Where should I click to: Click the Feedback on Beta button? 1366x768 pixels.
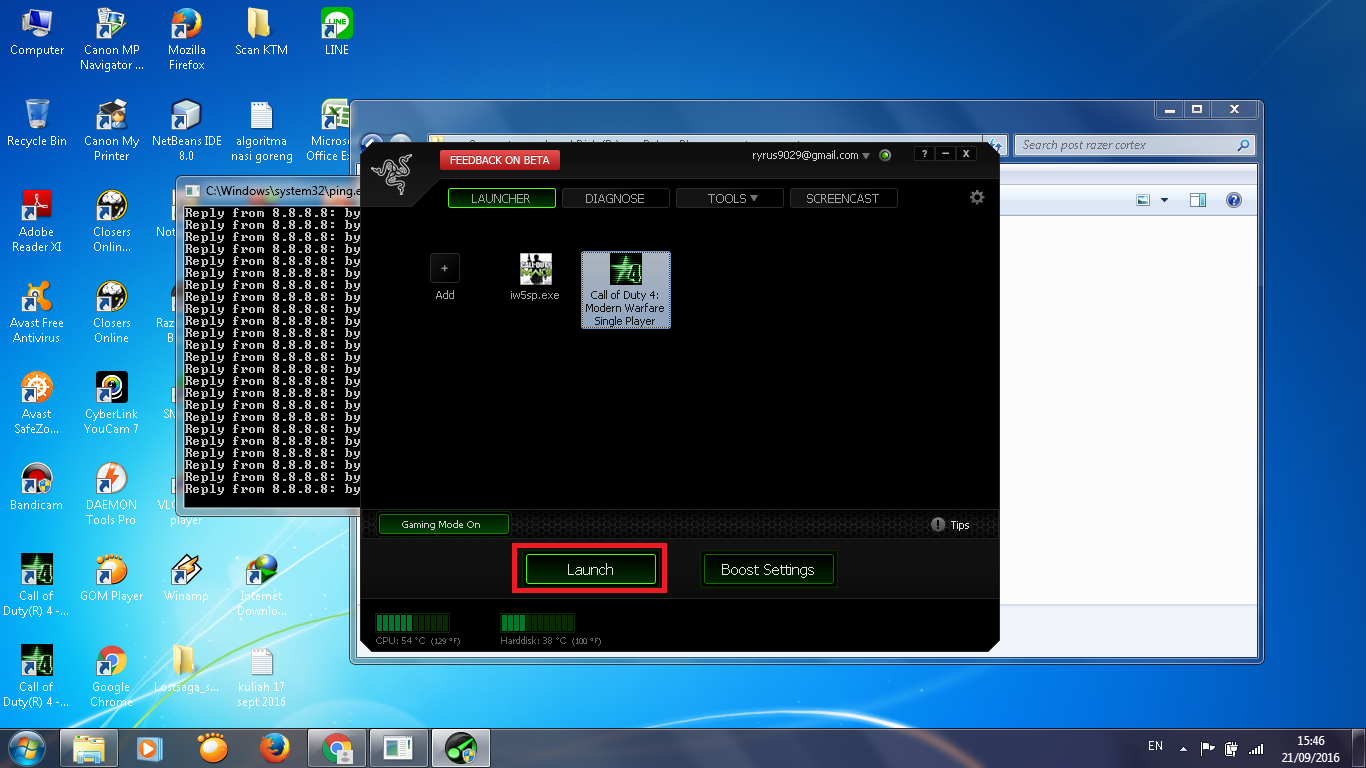(500, 160)
